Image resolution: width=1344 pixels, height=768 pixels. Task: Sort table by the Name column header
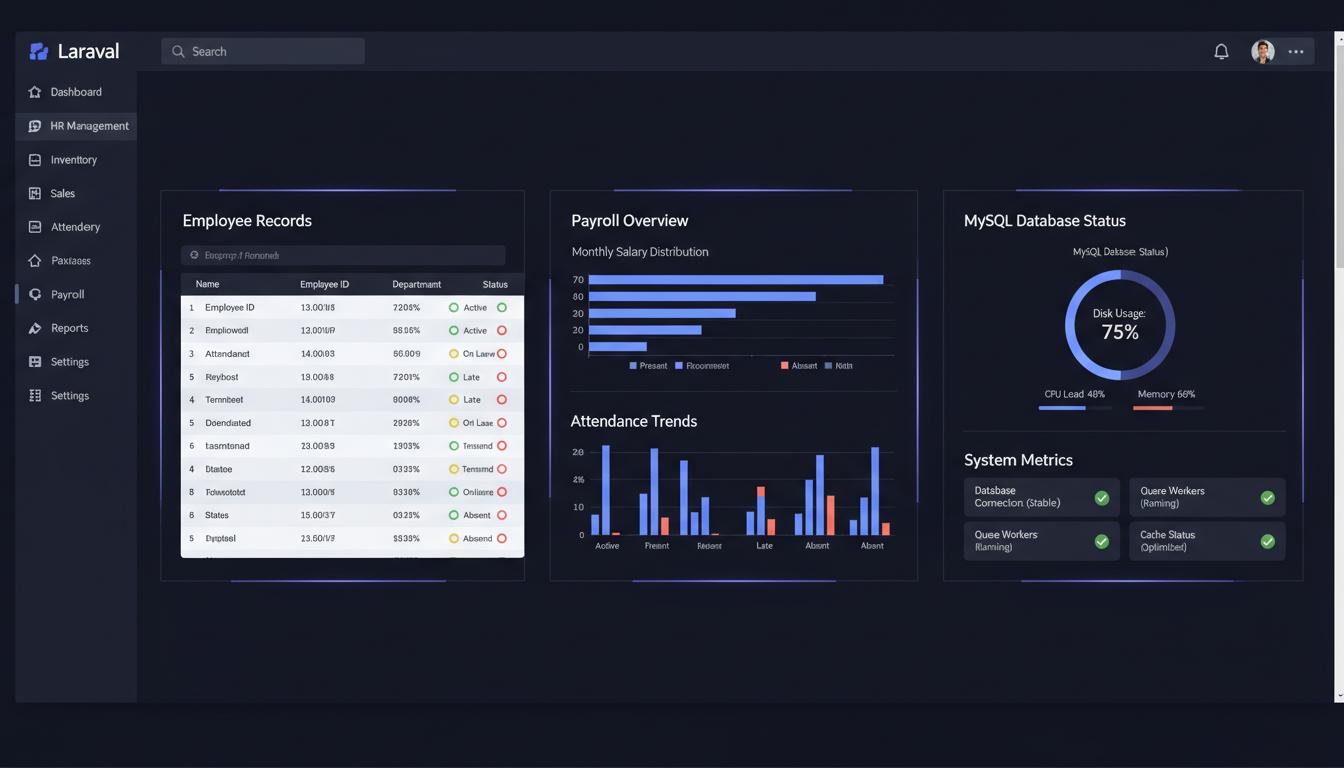click(207, 285)
